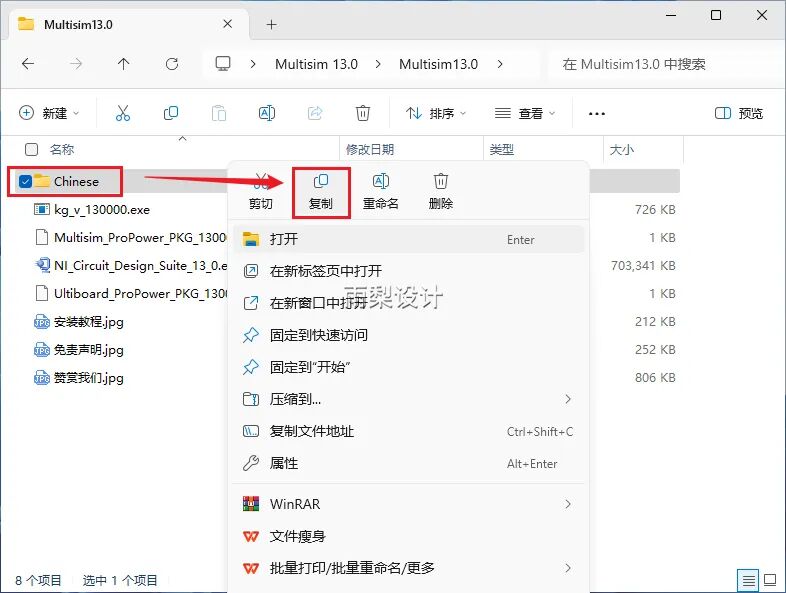Go up one folder level
The width and height of the screenshot is (786, 593).
[x=123, y=64]
